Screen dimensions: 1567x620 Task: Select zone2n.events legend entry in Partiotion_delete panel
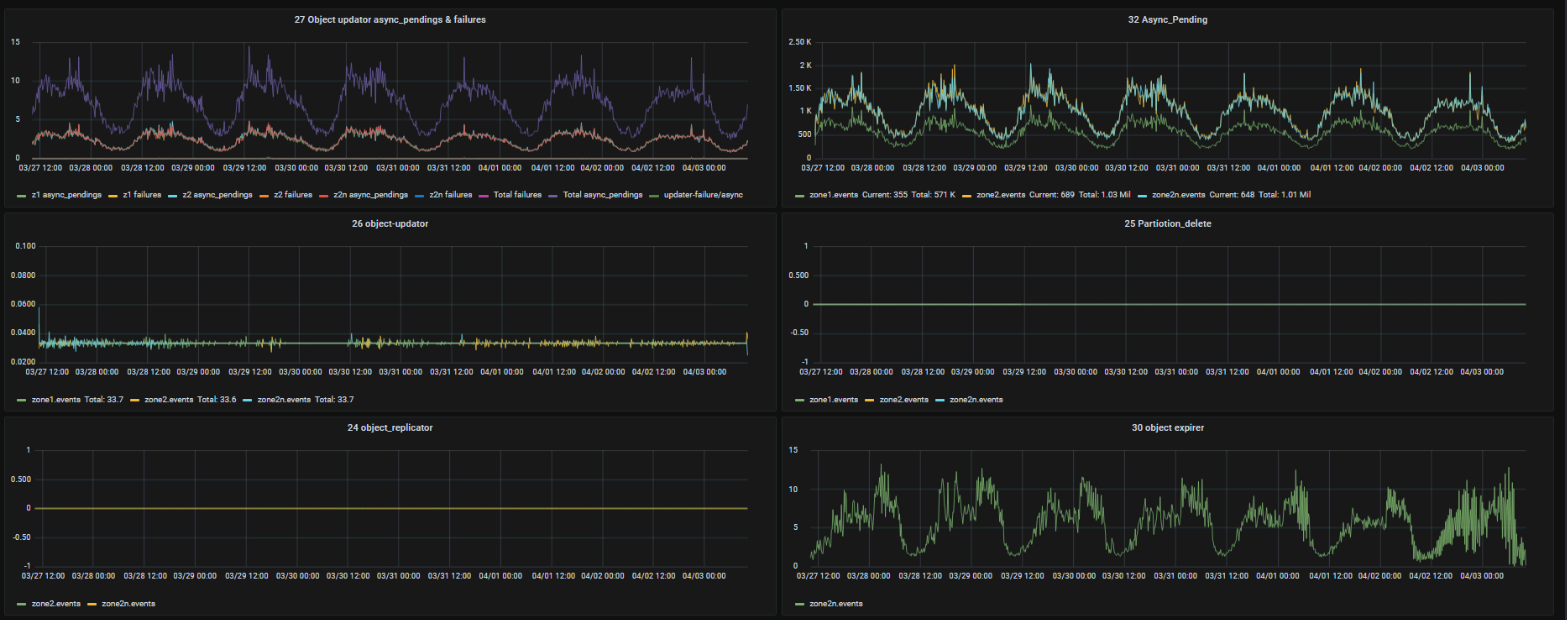[976, 399]
